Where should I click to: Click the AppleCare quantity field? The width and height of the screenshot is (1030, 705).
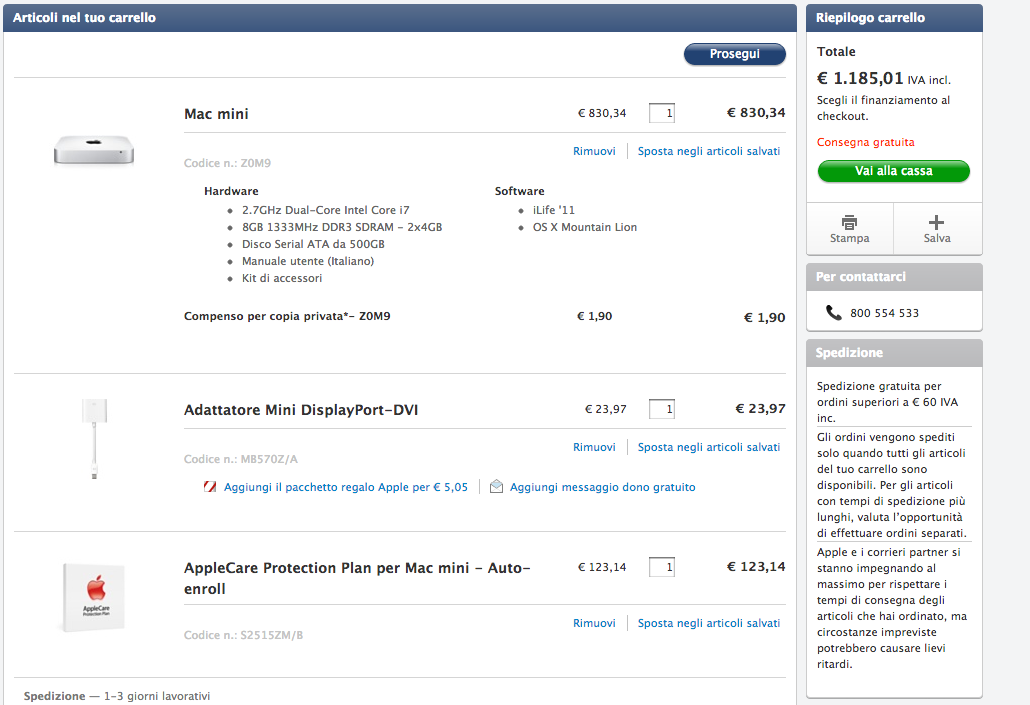pyautogui.click(x=661, y=567)
